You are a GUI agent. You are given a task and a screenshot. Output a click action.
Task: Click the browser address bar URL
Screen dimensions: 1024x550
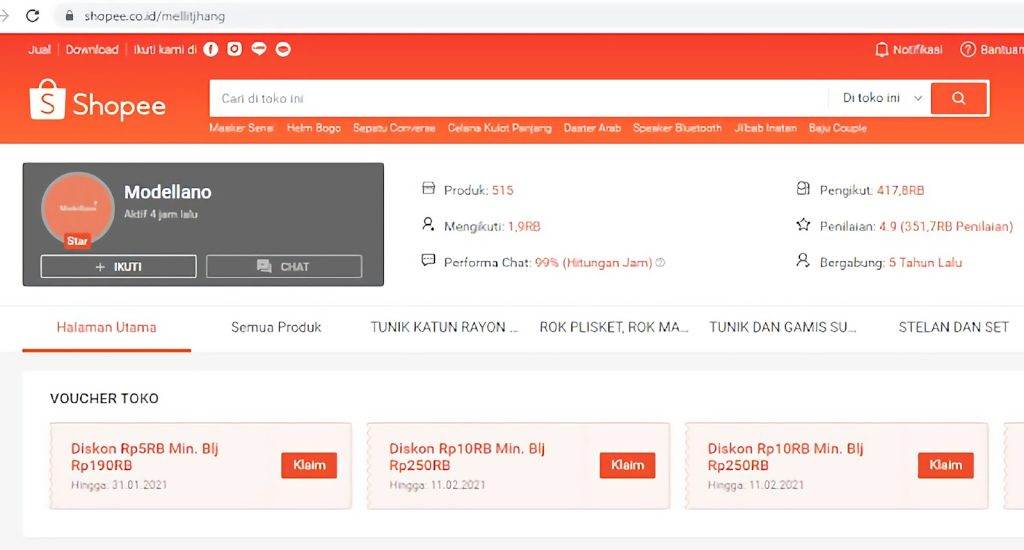pos(155,16)
